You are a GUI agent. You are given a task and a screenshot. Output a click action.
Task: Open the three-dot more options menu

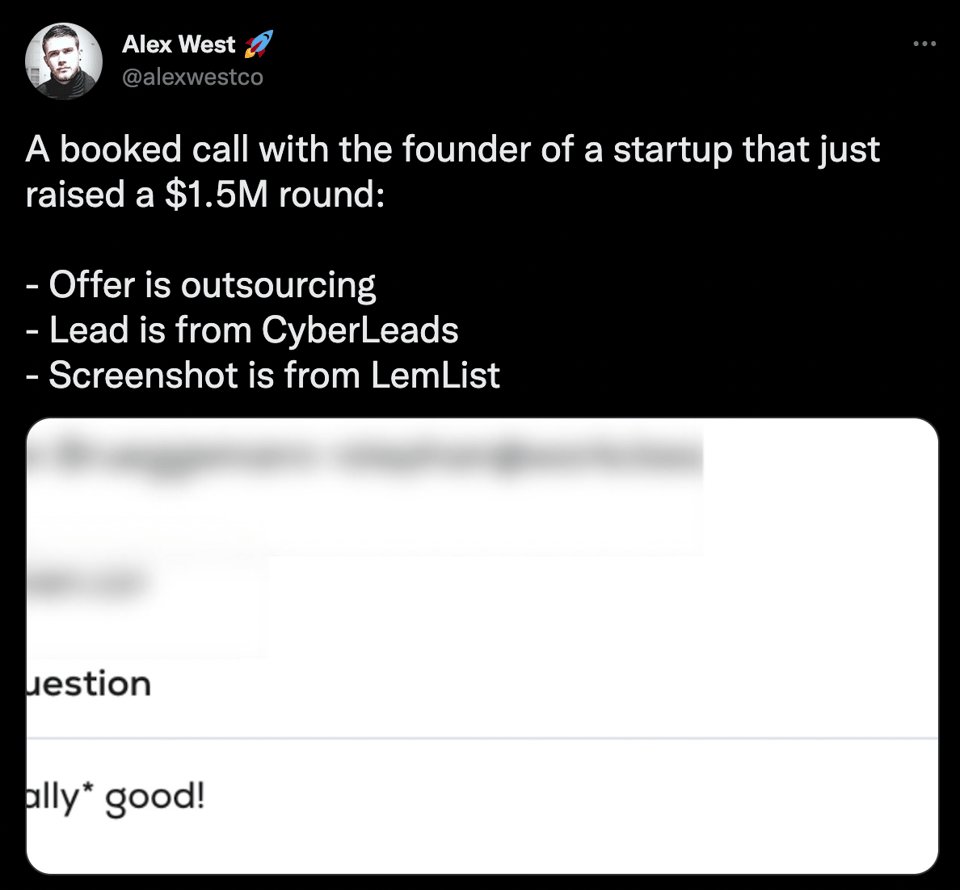(x=925, y=44)
